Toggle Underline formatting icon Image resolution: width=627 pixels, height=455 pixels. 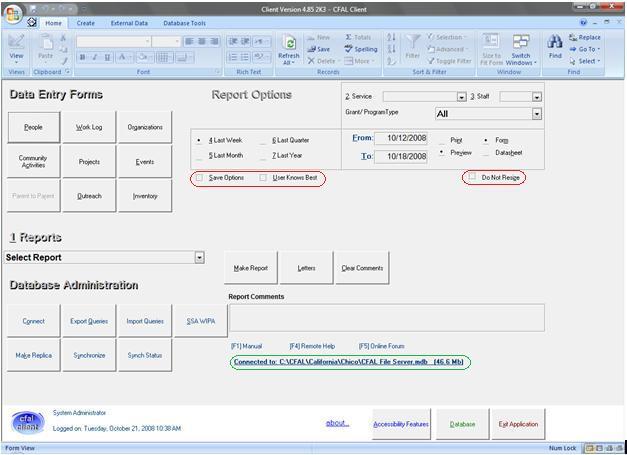(107, 58)
